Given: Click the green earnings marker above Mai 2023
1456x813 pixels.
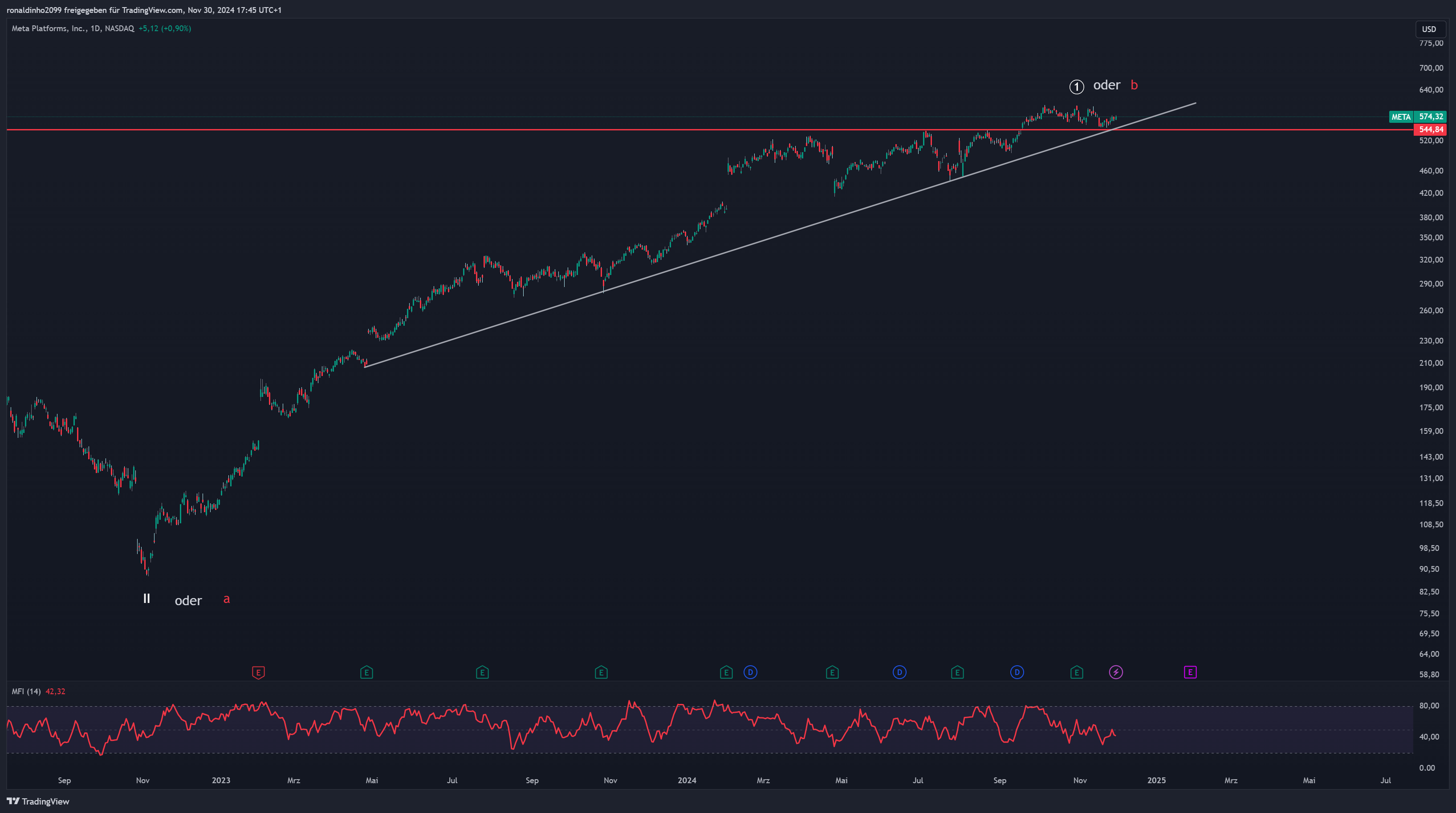Looking at the screenshot, I should [x=366, y=672].
